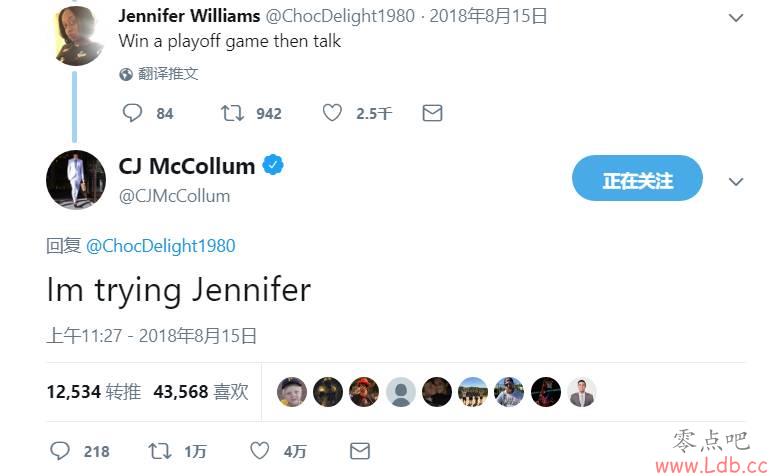Image resolution: width=777 pixels, height=476 pixels.
Task: Retweet CJ McCollum's Im trying Jennifer tweet
Action: pyautogui.click(x=160, y=451)
